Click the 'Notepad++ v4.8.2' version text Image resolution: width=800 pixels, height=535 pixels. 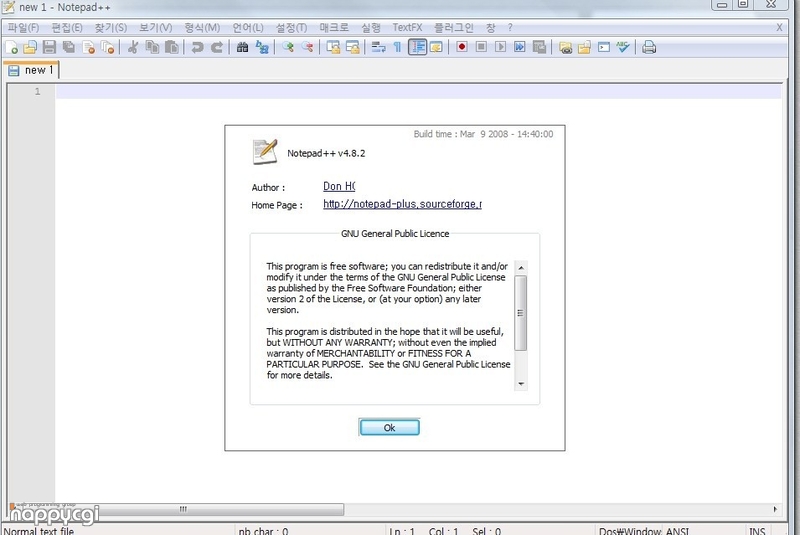(x=326, y=153)
